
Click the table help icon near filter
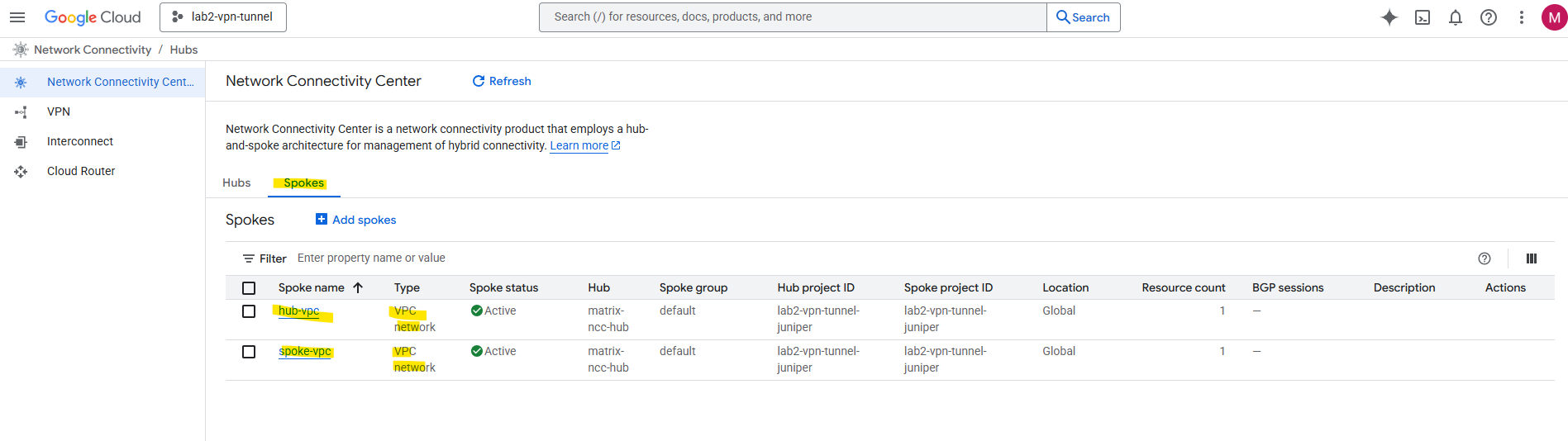1484,258
